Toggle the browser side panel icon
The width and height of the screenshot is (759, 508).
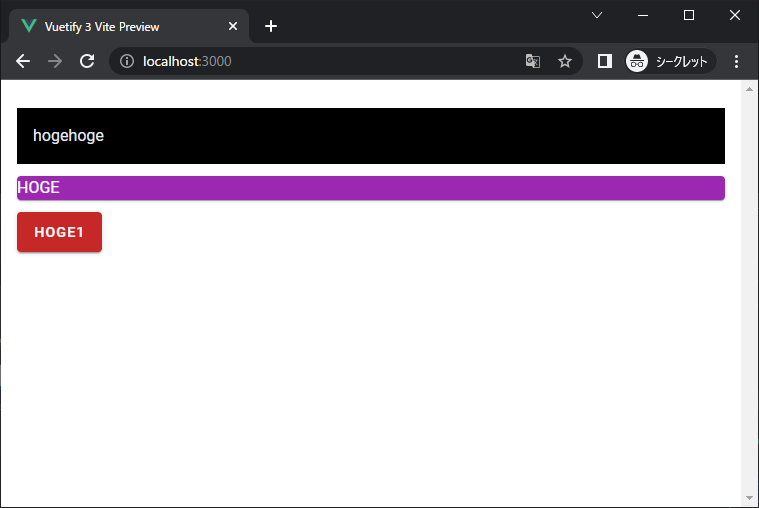pyautogui.click(x=605, y=61)
